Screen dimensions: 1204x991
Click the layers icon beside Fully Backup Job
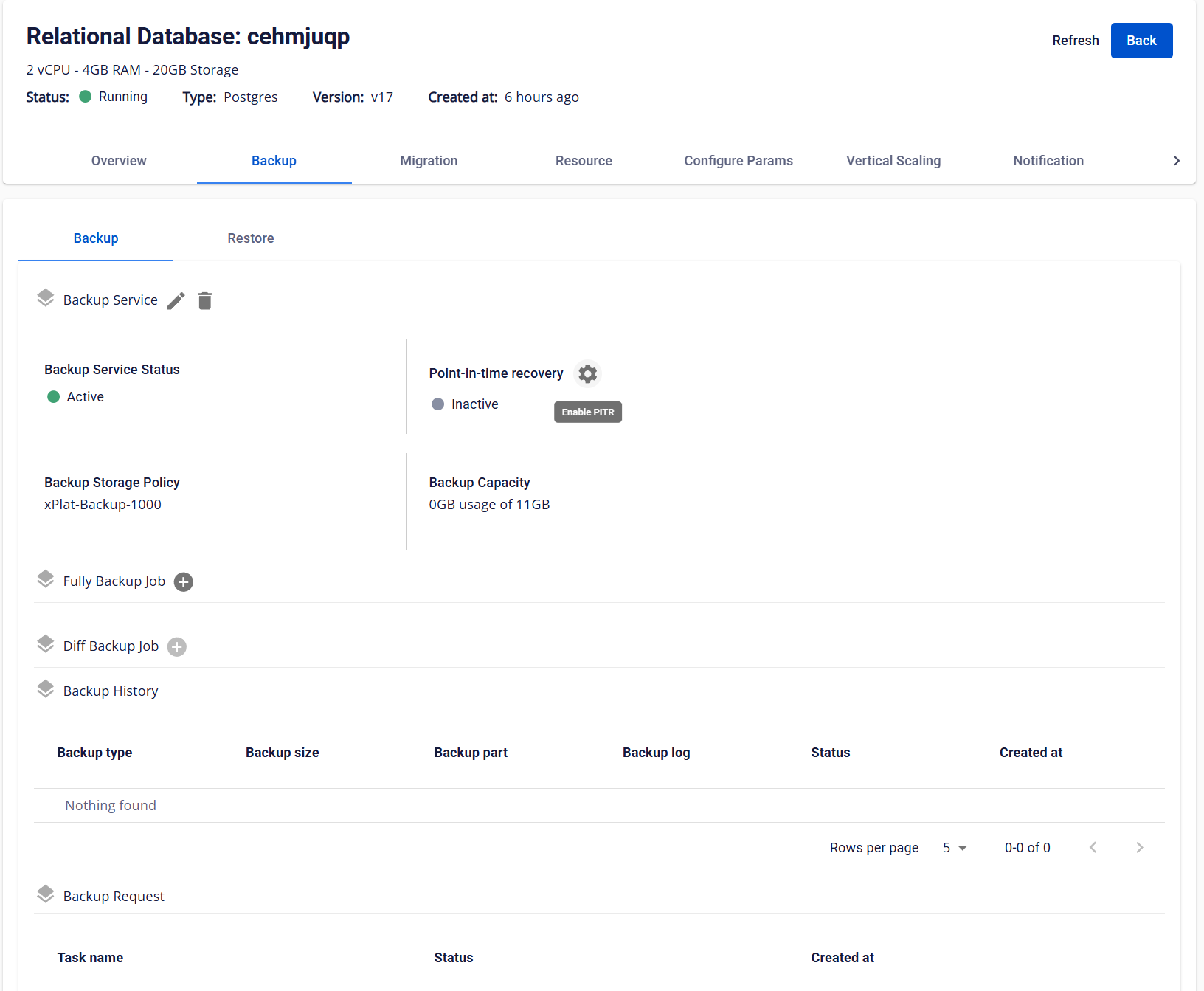(x=46, y=579)
